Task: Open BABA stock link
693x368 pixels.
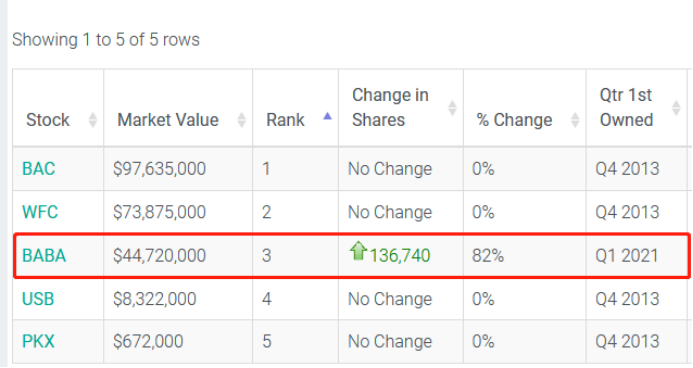Action: pos(44,255)
